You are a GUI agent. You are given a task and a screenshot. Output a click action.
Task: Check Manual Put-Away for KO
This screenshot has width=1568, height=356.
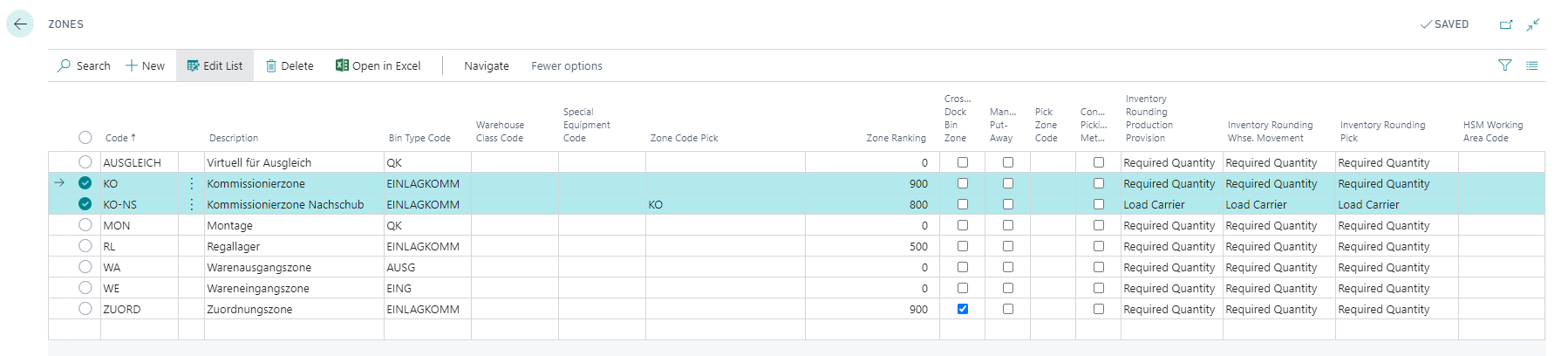tap(1008, 183)
